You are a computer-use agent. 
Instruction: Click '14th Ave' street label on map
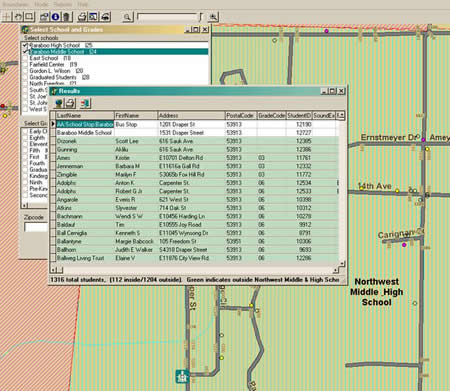click(374, 186)
